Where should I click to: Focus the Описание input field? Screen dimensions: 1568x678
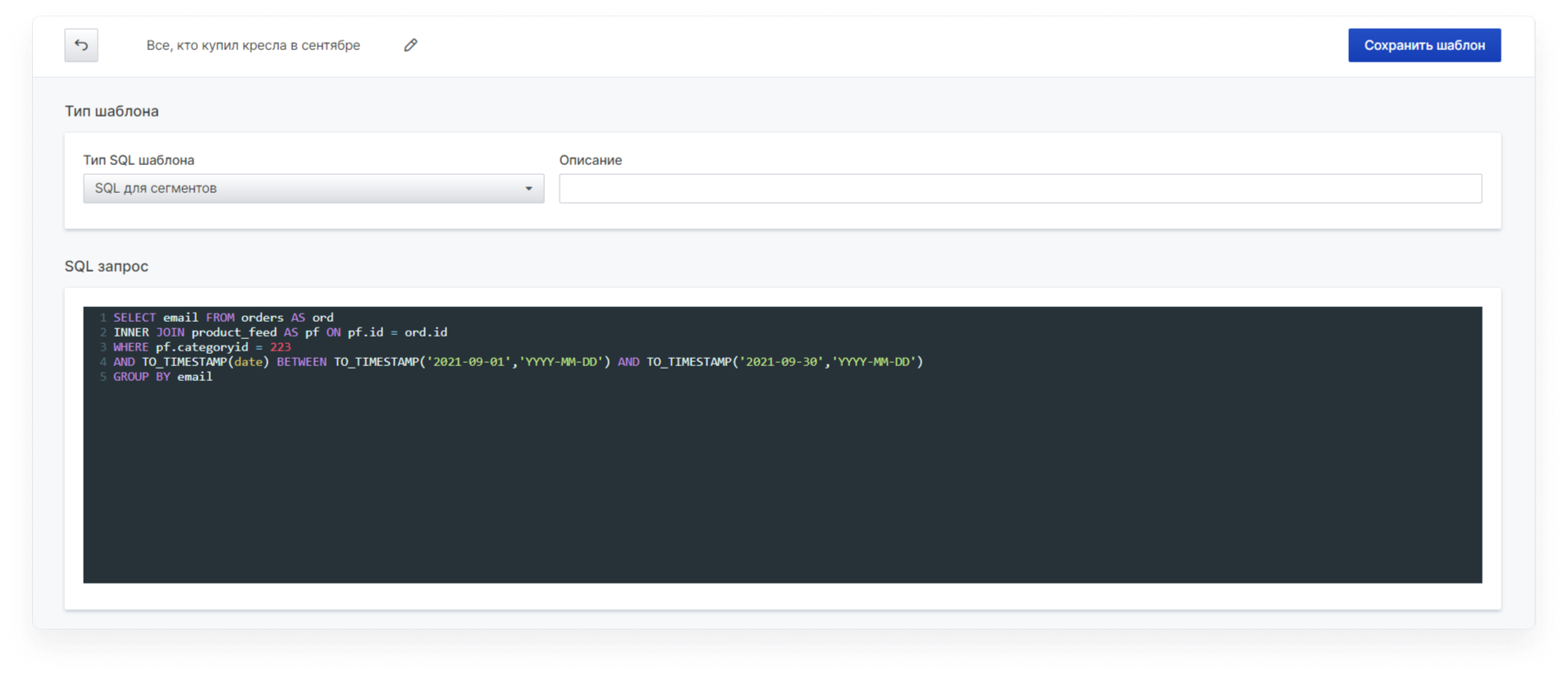[1021, 188]
